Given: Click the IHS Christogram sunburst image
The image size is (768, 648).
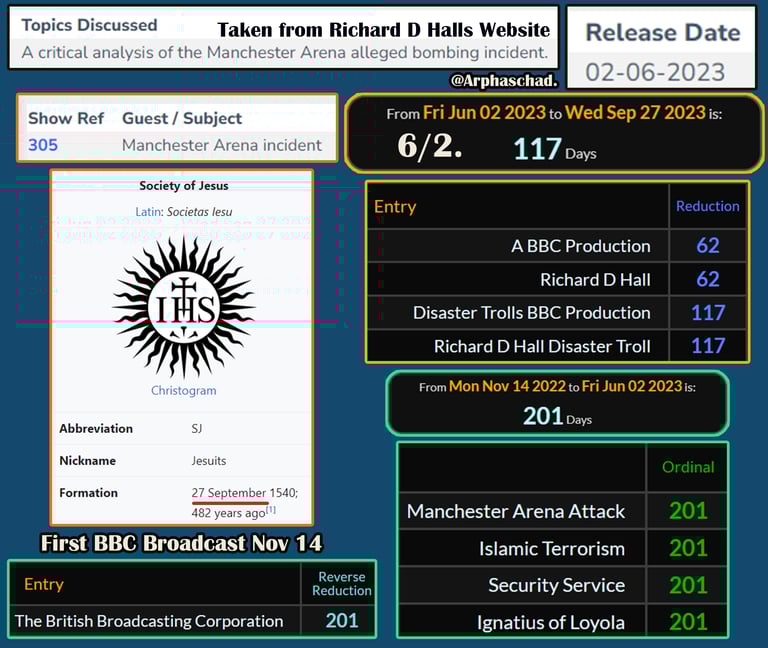Looking at the screenshot, I should click(184, 308).
